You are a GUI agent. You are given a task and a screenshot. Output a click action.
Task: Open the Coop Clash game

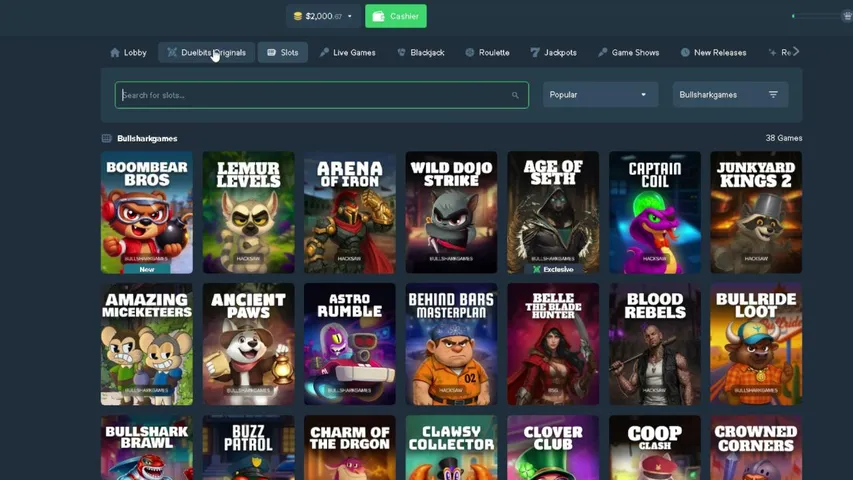point(655,448)
